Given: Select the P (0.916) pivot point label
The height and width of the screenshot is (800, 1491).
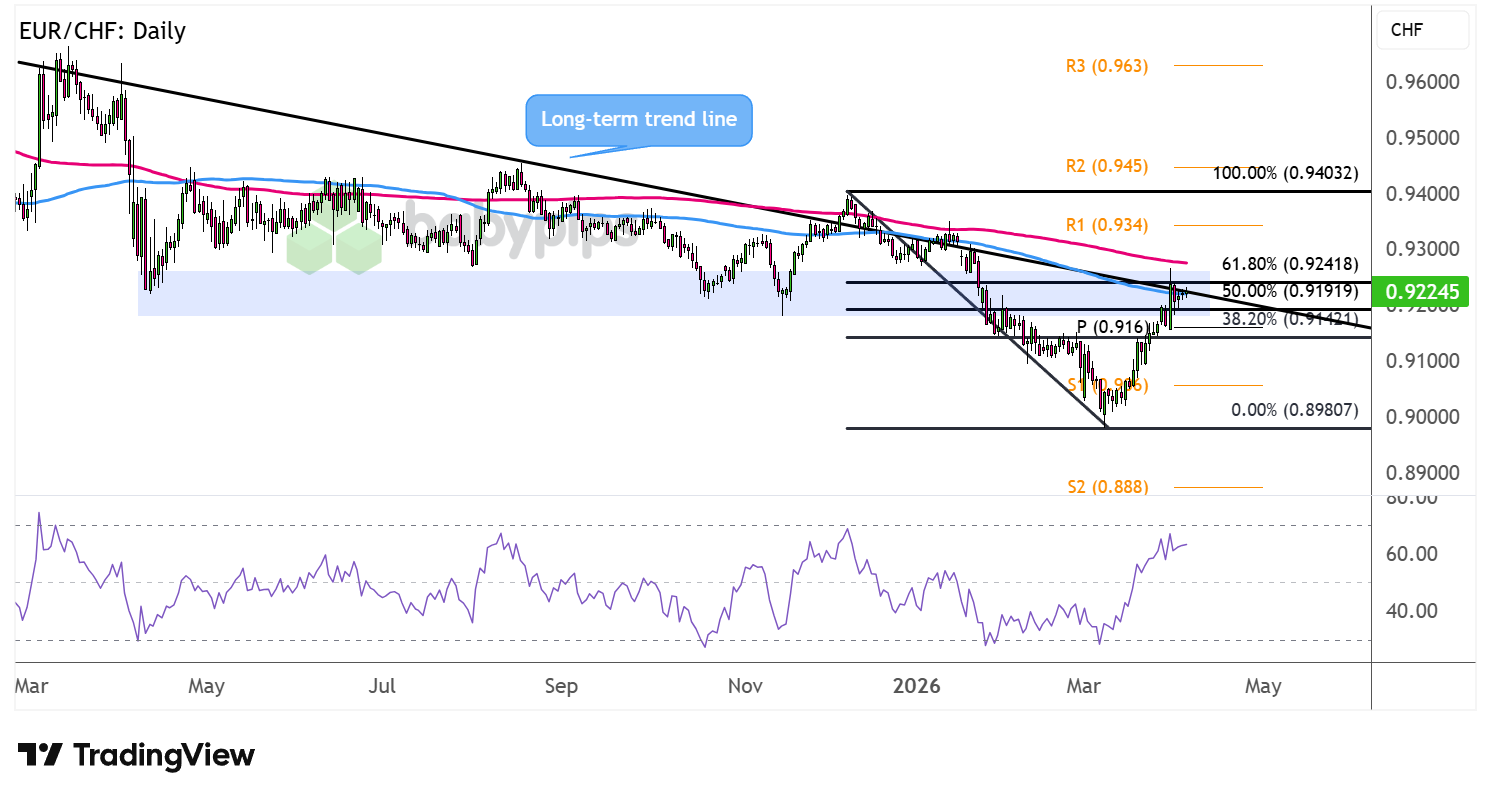Looking at the screenshot, I should [1109, 326].
